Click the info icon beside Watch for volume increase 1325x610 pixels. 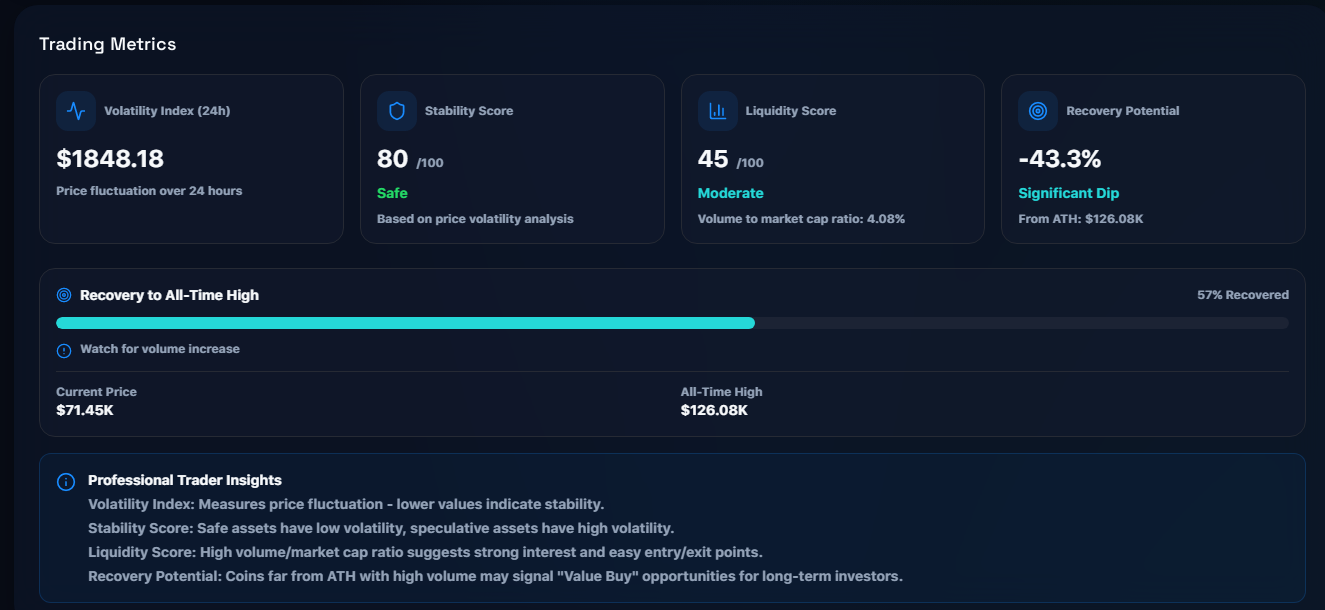[62, 349]
